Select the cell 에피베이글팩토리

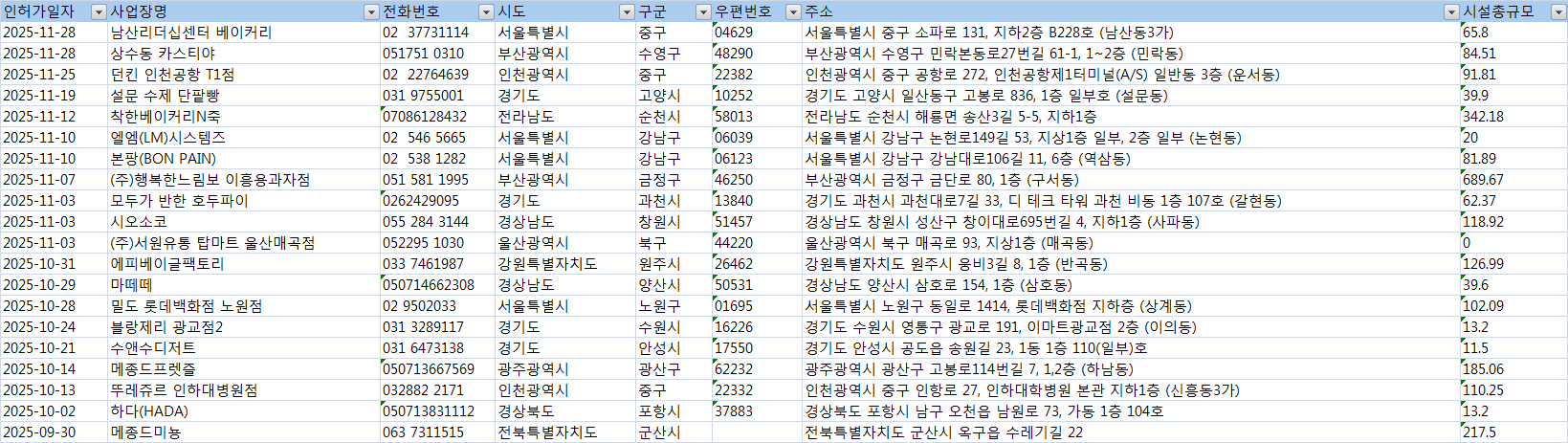[244, 264]
